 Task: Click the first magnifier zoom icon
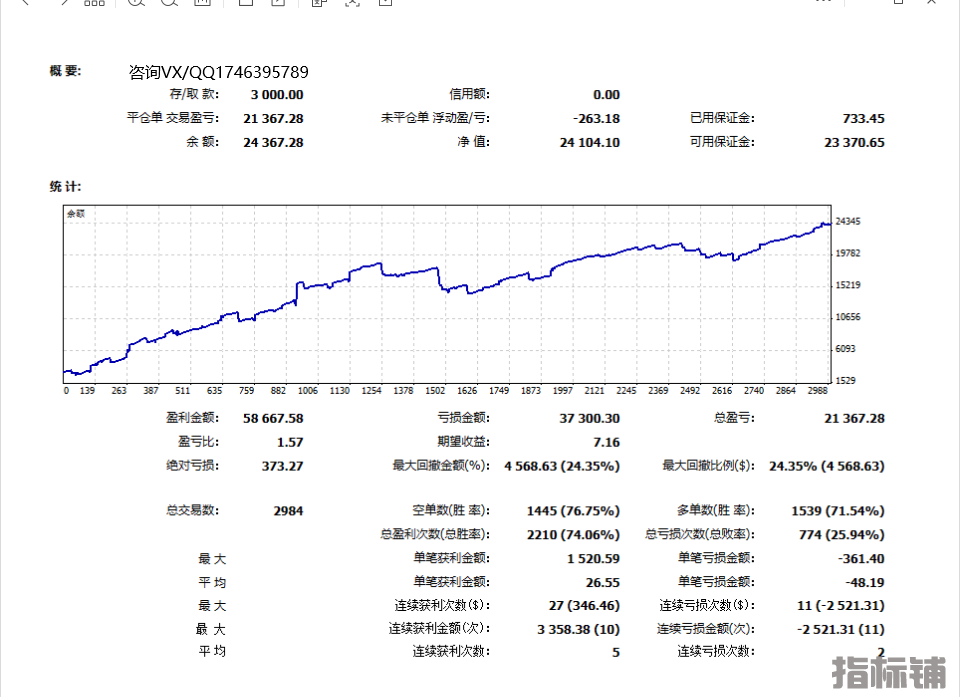(137, 3)
